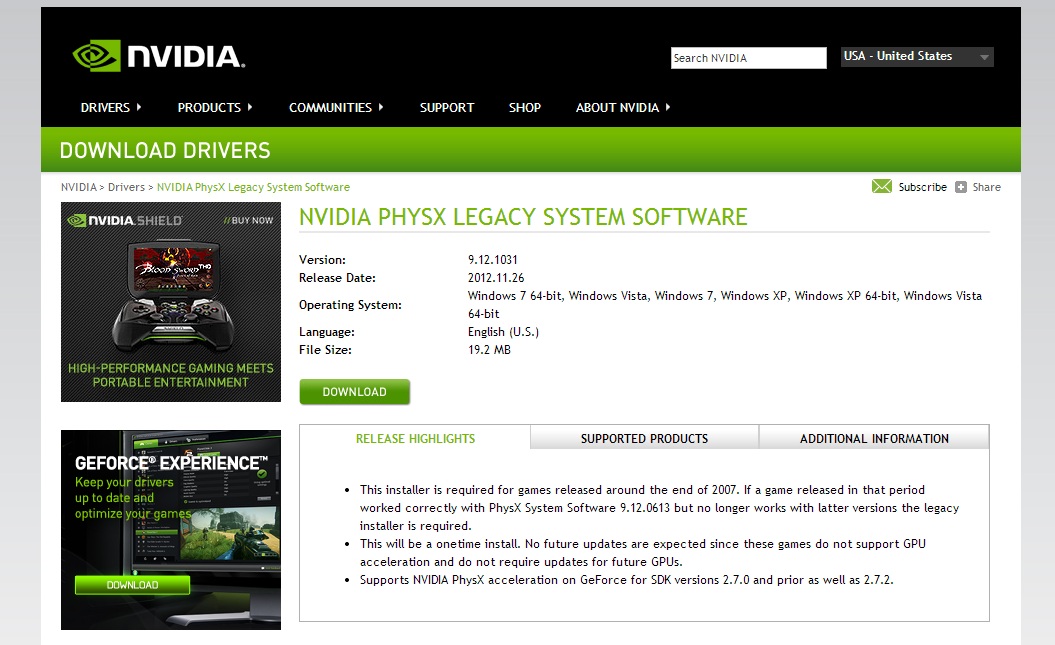
Task: Click the 'High-performance gaming meets portable entertainment' text
Action: pyautogui.click(x=171, y=375)
